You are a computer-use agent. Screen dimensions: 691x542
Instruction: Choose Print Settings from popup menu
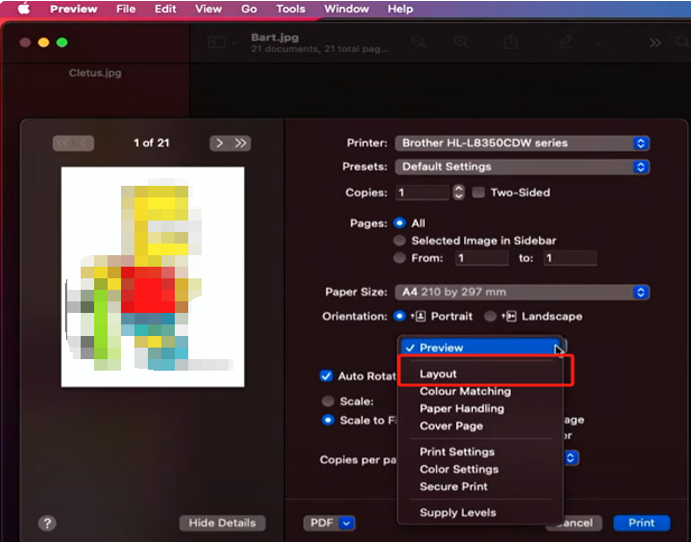coord(480,452)
